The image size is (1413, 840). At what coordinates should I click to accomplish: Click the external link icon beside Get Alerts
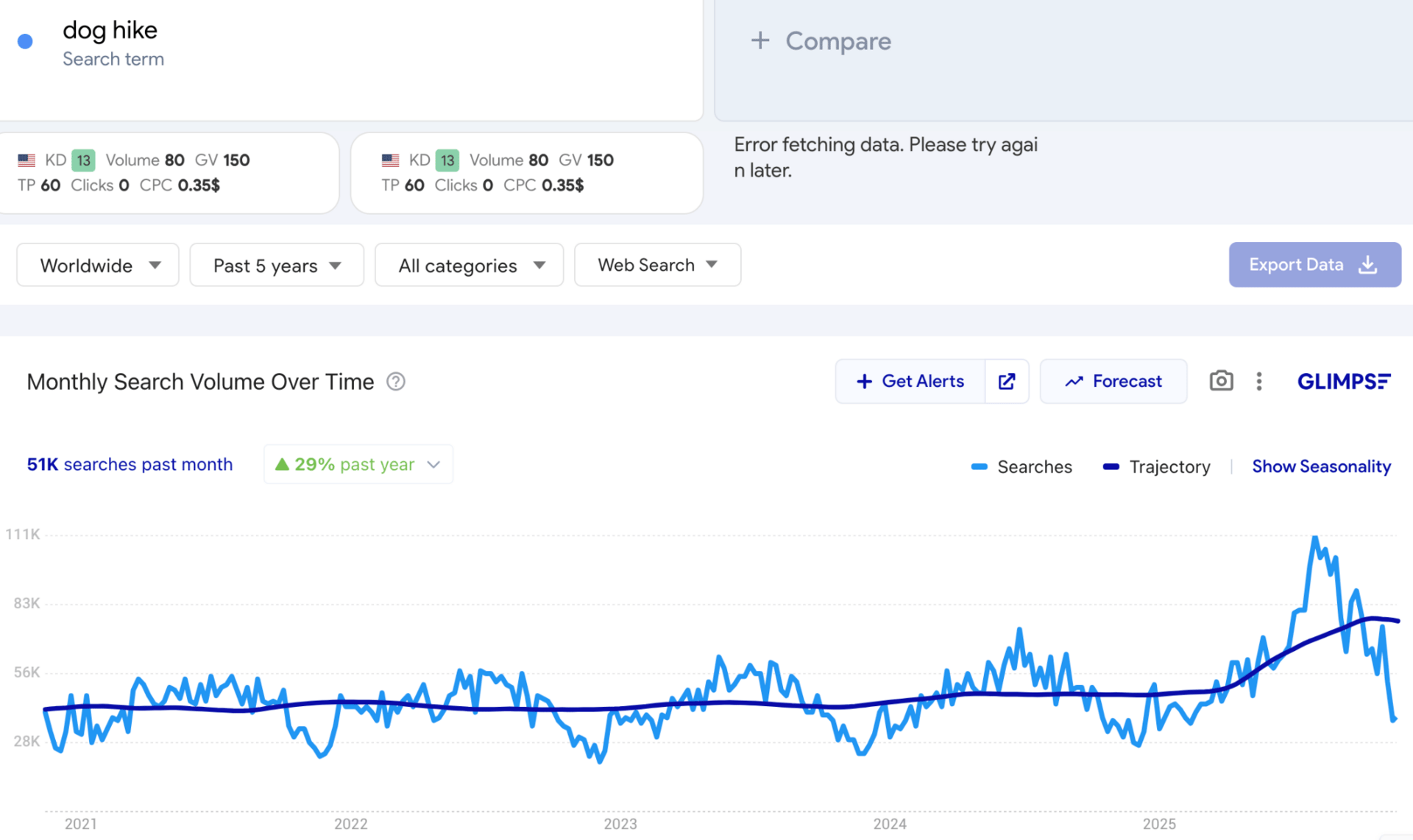point(1007,381)
